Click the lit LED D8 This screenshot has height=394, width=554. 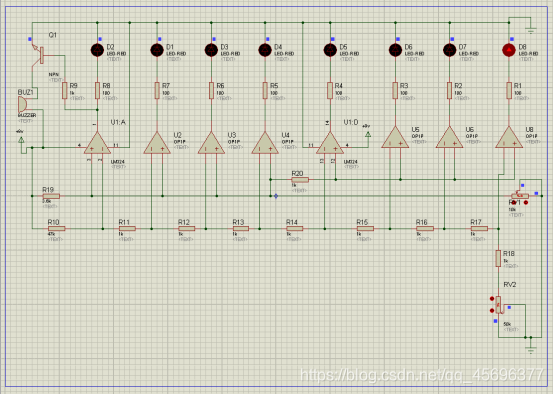pyautogui.click(x=509, y=50)
